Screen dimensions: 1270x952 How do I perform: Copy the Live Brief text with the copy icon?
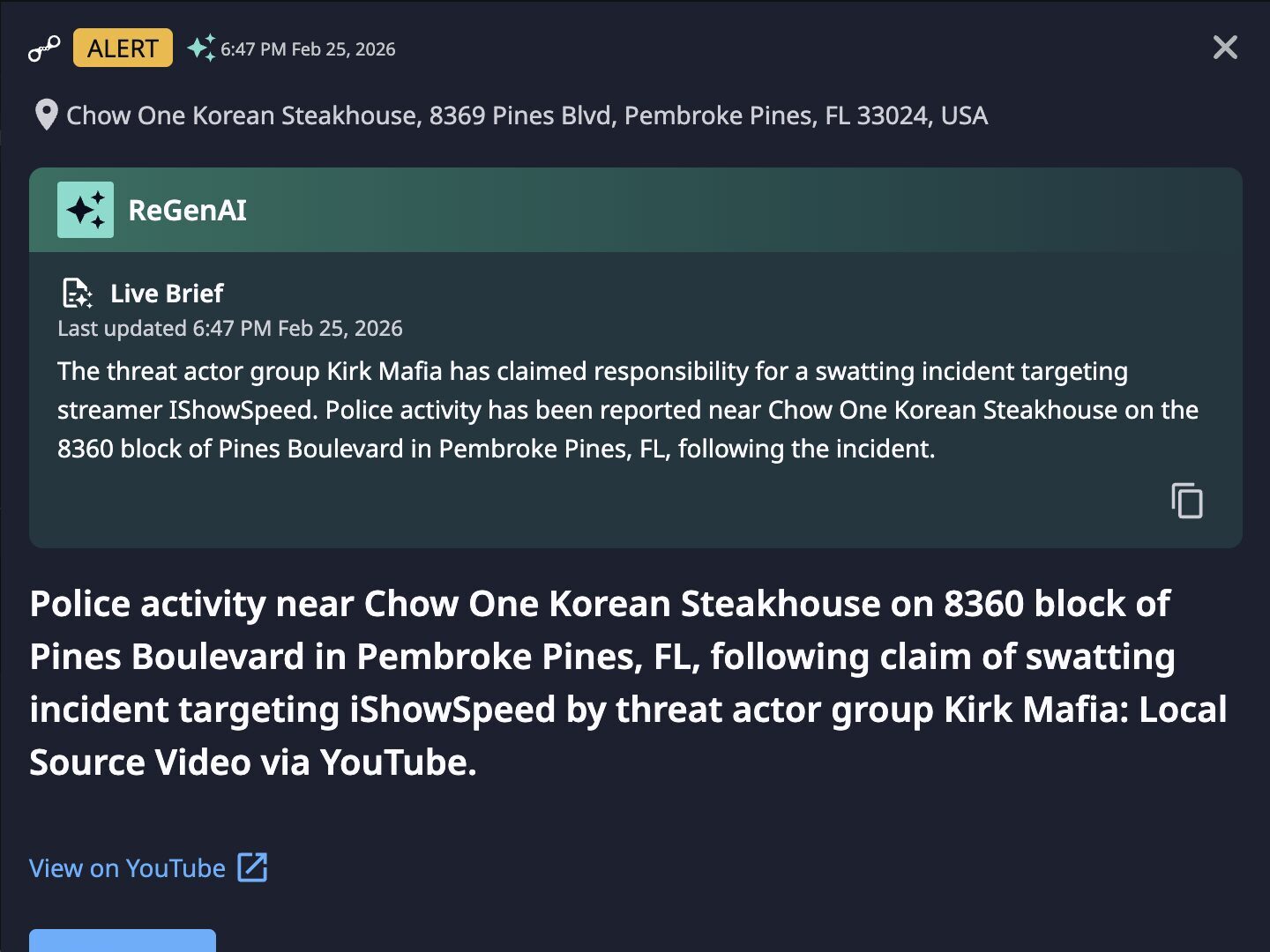1186,501
